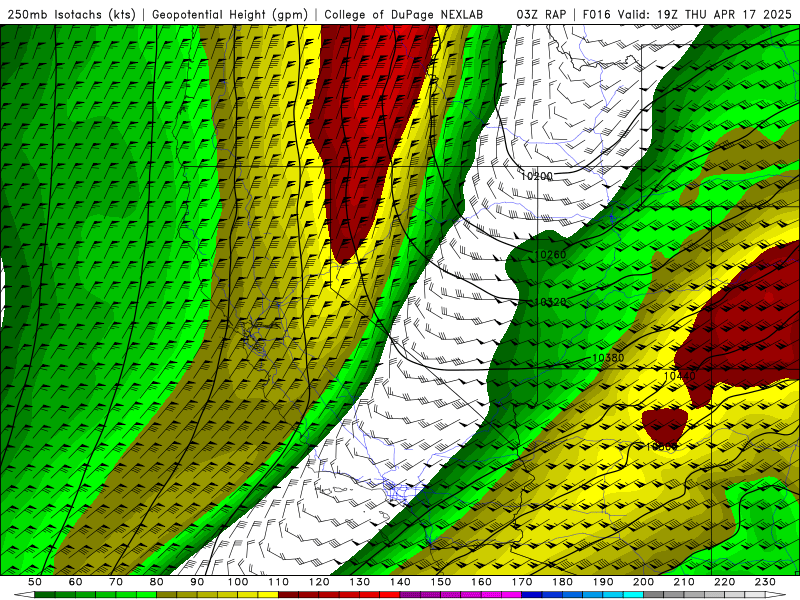
Task: Click the 110 value on the color scale
Action: (x=279, y=582)
